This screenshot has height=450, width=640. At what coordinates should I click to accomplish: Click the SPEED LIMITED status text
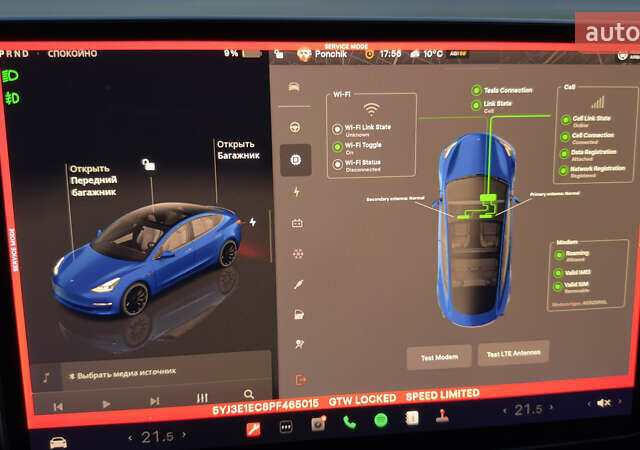coord(442,395)
